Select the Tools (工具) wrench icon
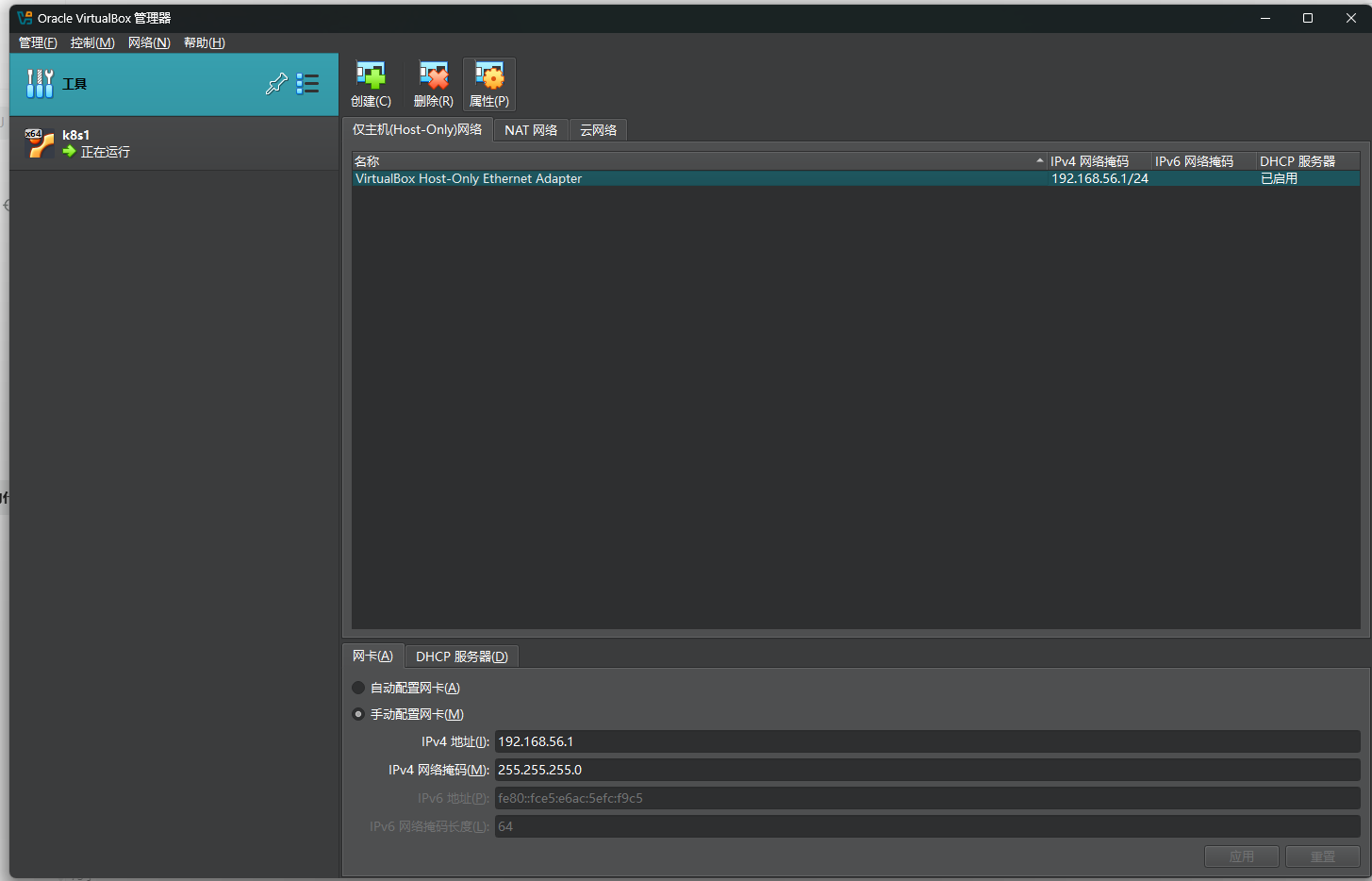1372x881 pixels. [40, 84]
